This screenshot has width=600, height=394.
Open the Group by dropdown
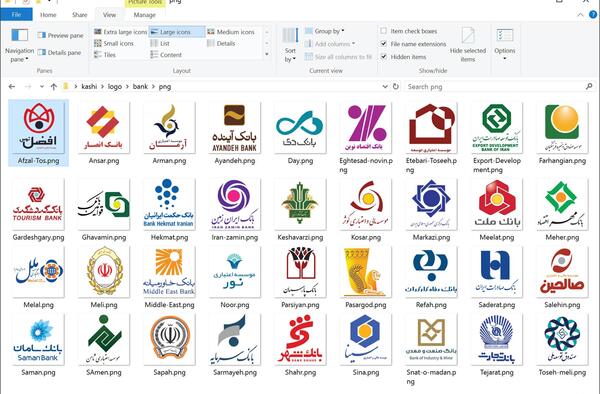point(325,31)
